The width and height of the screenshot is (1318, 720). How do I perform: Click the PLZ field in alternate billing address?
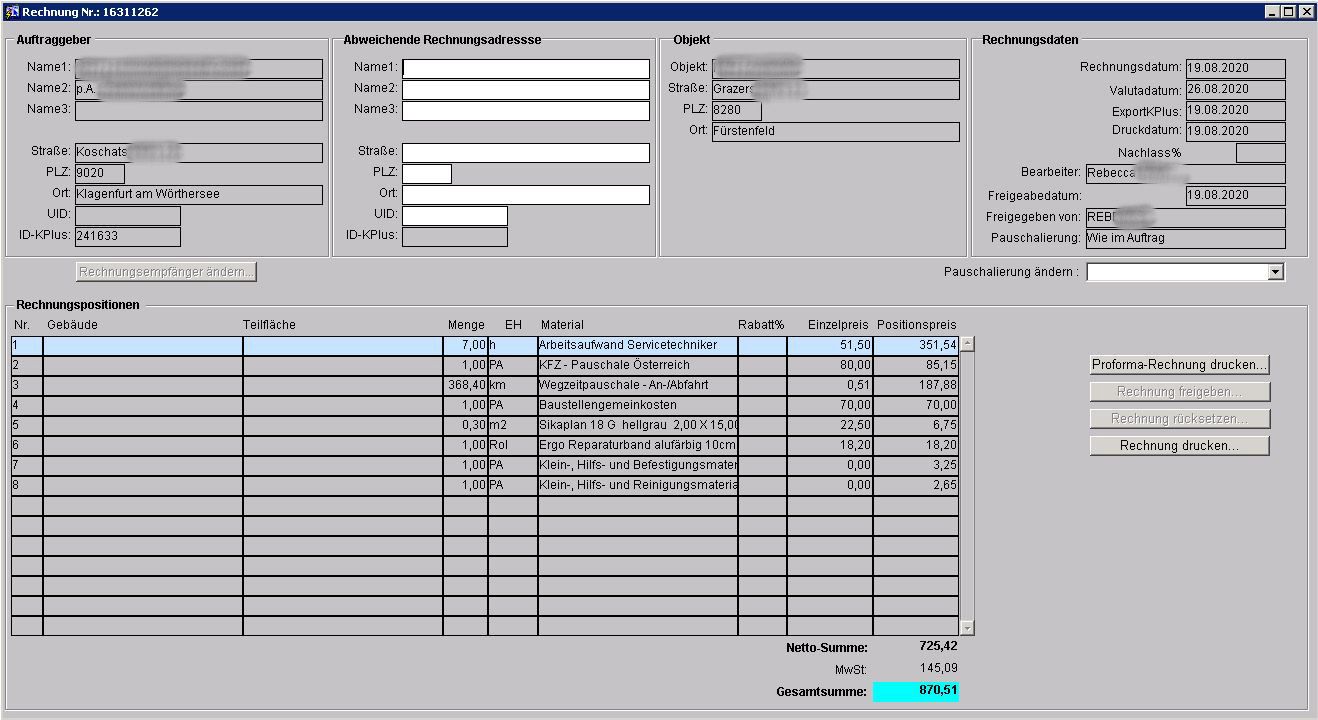pyautogui.click(x=426, y=174)
